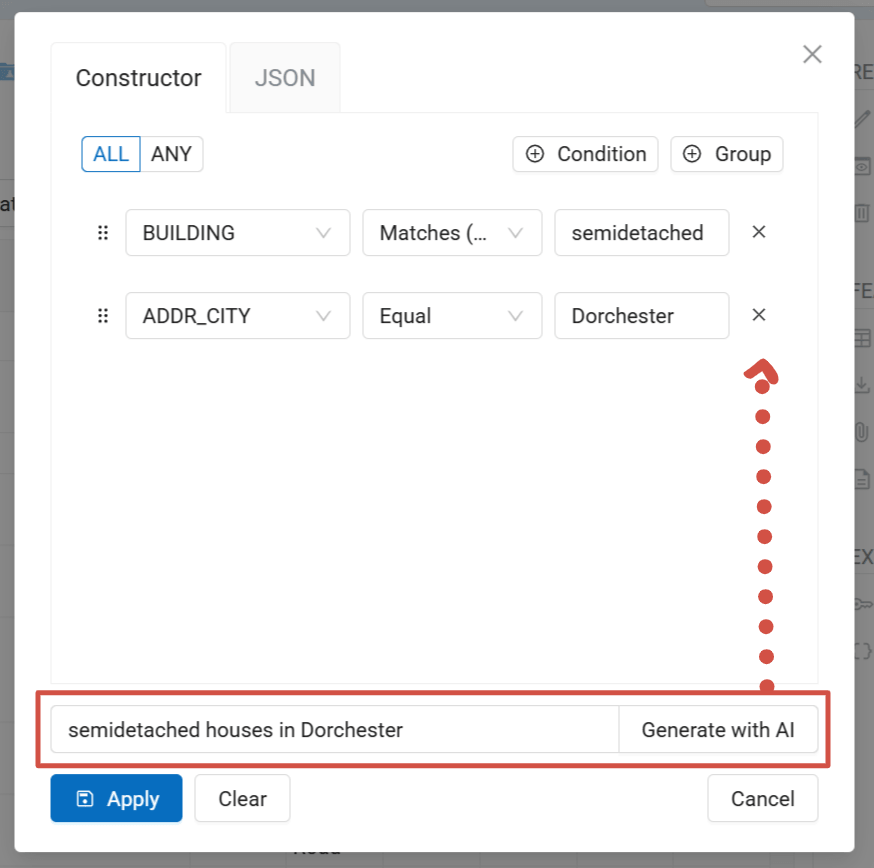
Task: Open the BUILDING field dropdown
Action: point(238,232)
